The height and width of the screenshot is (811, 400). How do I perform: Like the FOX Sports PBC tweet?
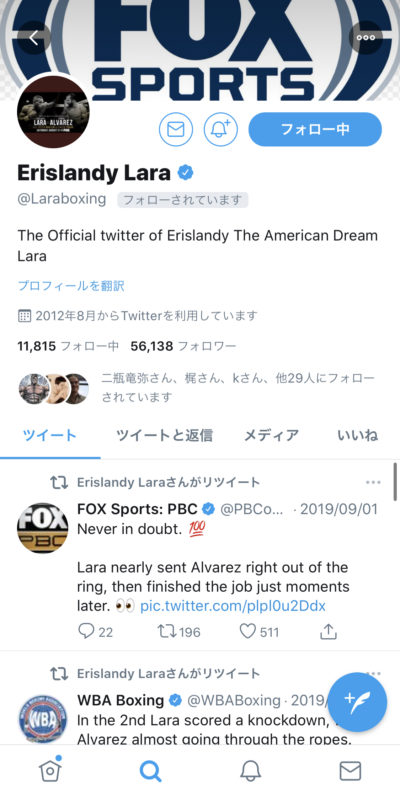point(259,632)
